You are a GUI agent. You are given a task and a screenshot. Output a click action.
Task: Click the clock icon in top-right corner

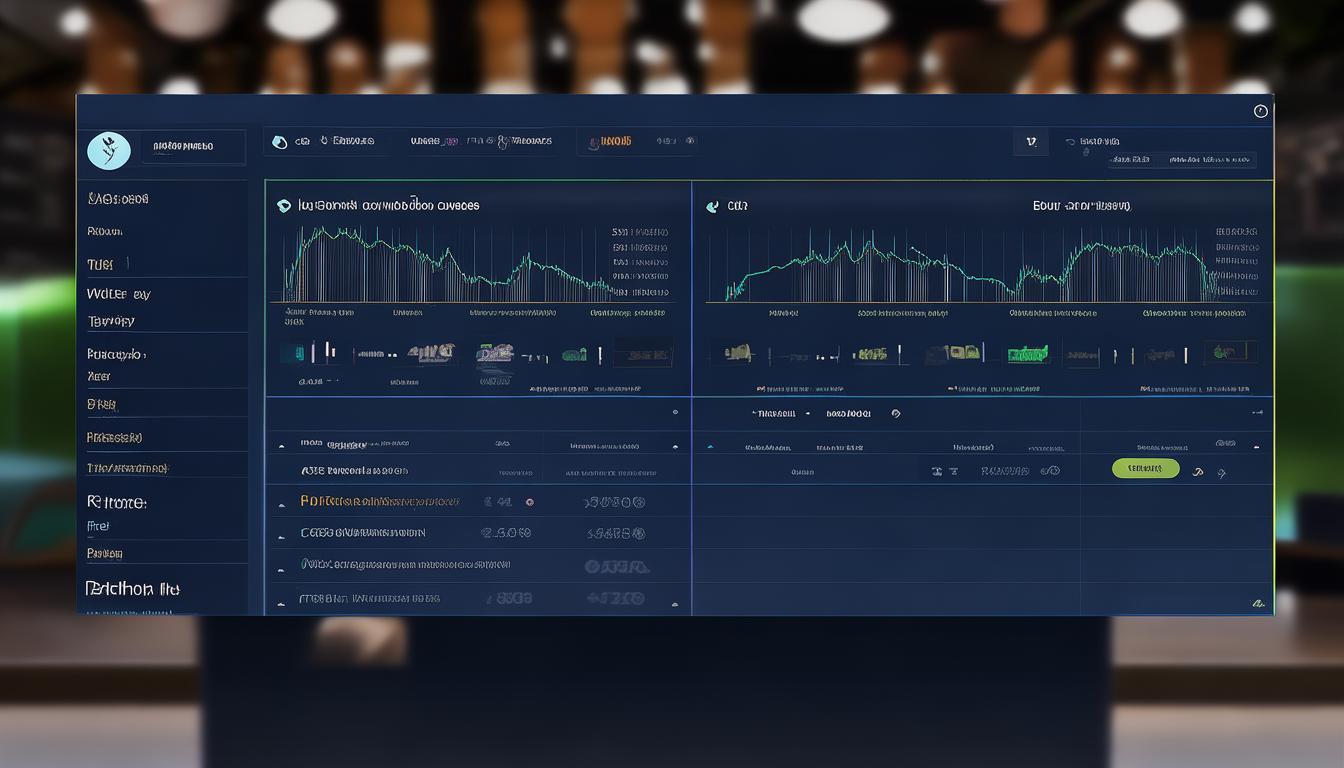[1261, 111]
